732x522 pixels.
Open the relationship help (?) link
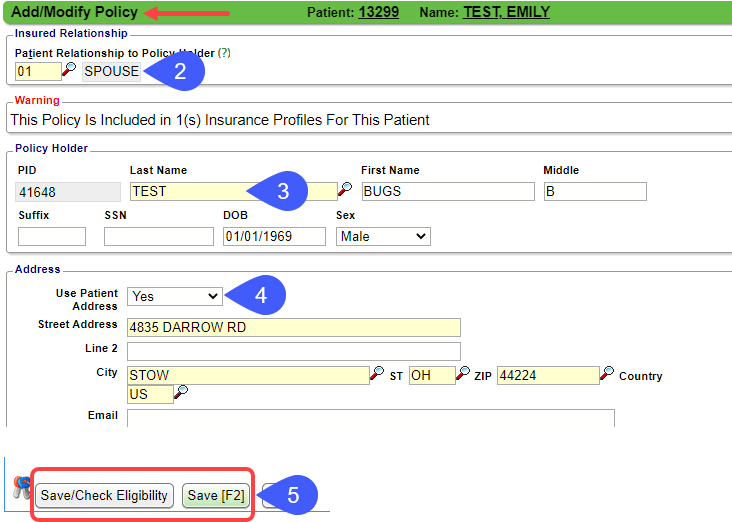tap(224, 53)
